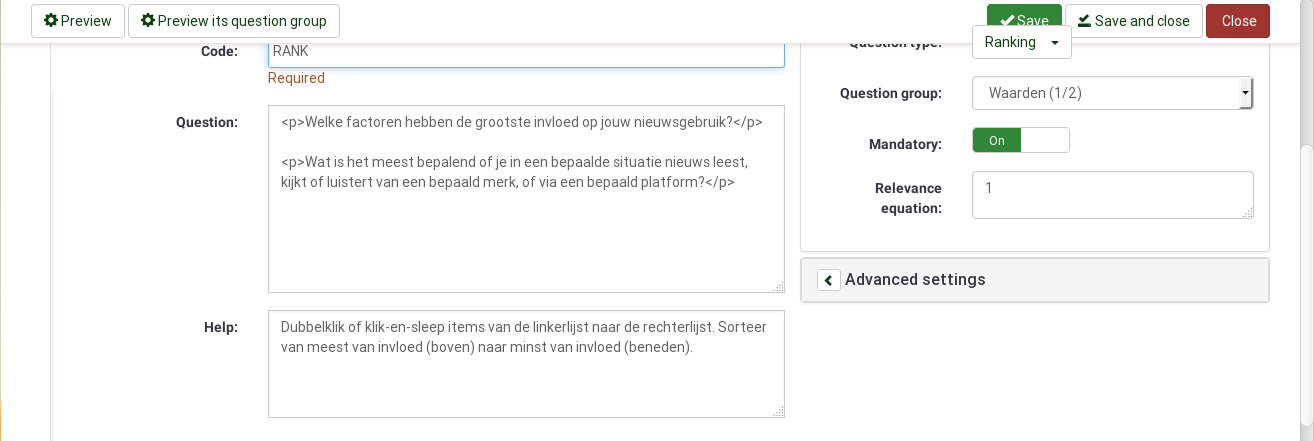This screenshot has width=1314, height=441.
Task: Click gear icon on Preview question group
Action: tap(148, 21)
